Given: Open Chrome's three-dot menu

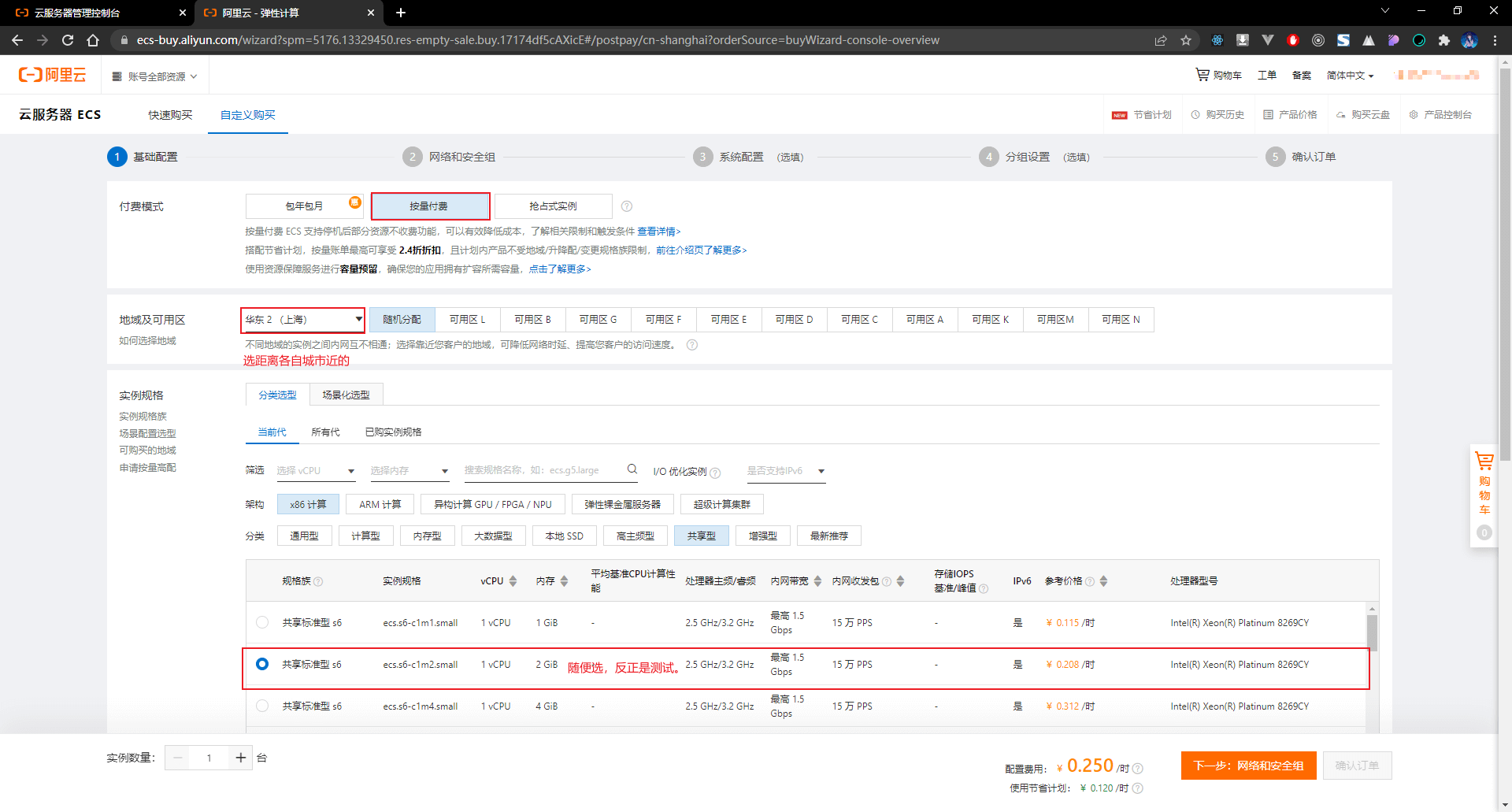Looking at the screenshot, I should 1495,40.
